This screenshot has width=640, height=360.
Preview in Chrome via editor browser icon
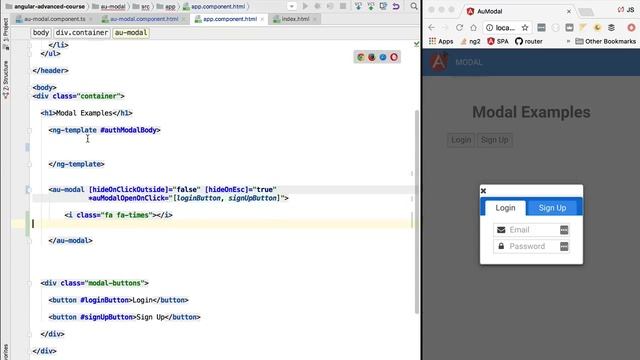click(361, 57)
